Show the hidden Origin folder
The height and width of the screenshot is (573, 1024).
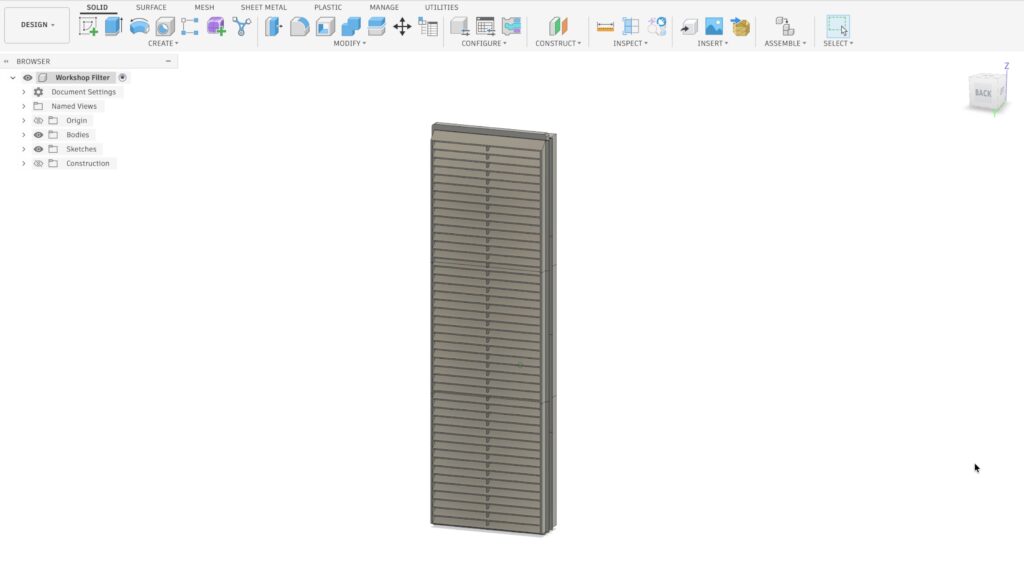pyautogui.click(x=39, y=121)
